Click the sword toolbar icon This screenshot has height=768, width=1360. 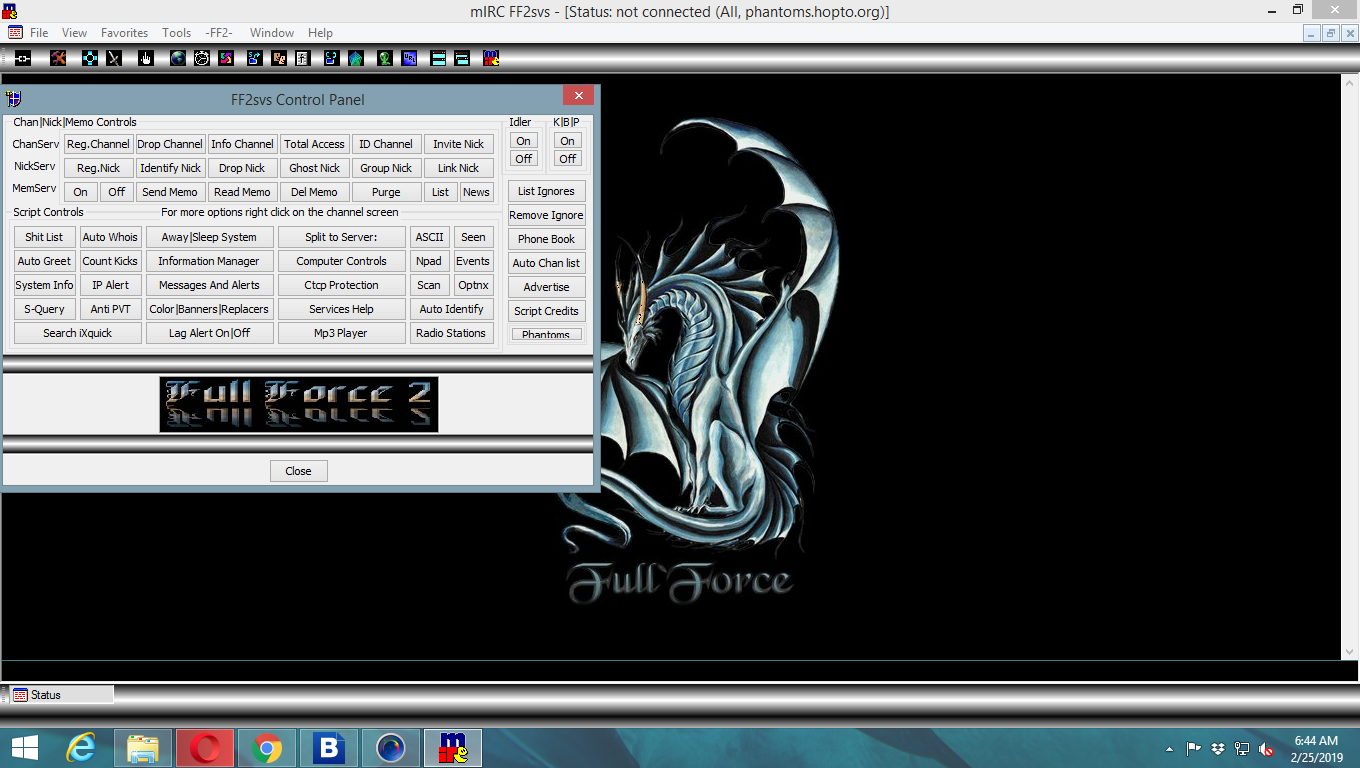click(x=114, y=58)
